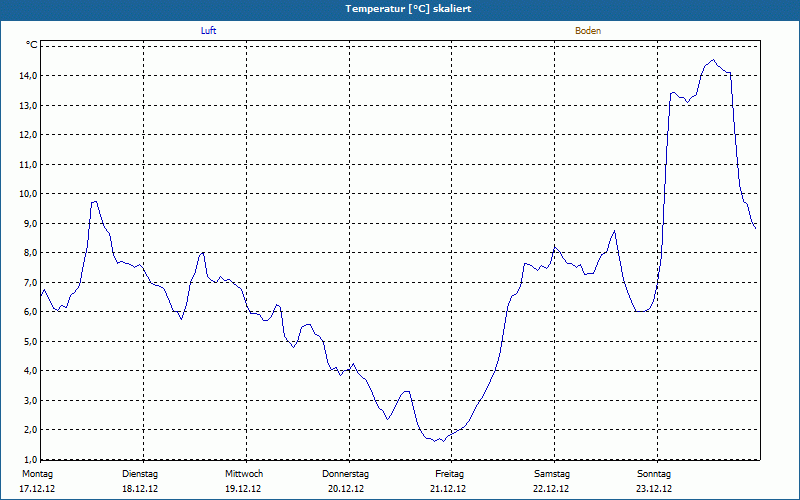
Task: Click the '12,0' y-axis value
Action: point(28,135)
